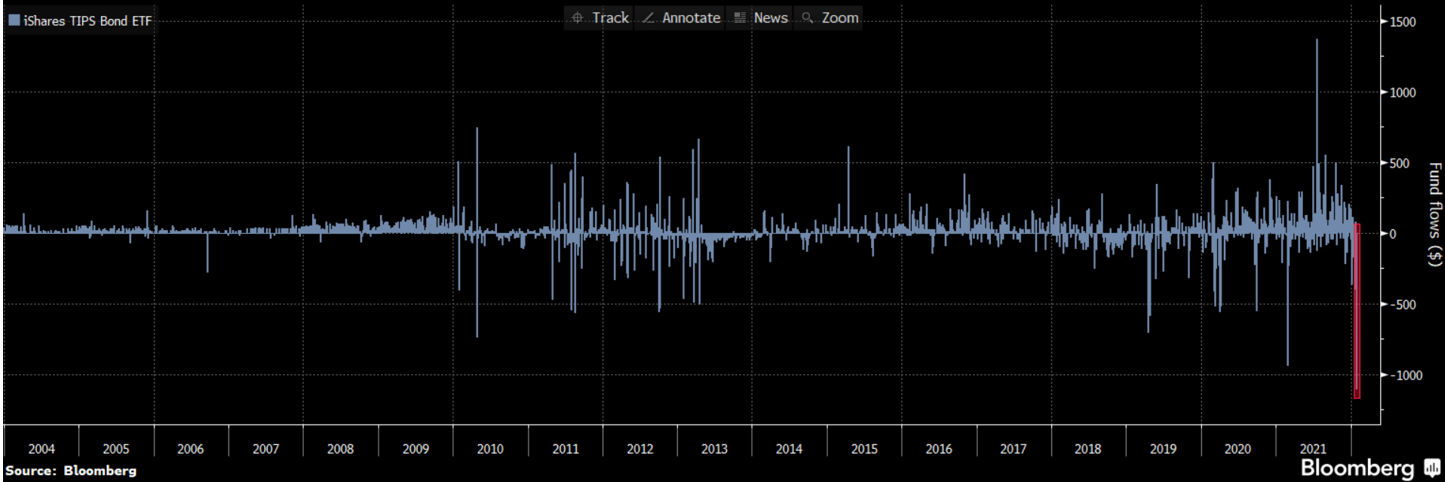Viewport: 1445px width, 482px height.
Task: Click the 2005 year label
Action: click(x=116, y=449)
